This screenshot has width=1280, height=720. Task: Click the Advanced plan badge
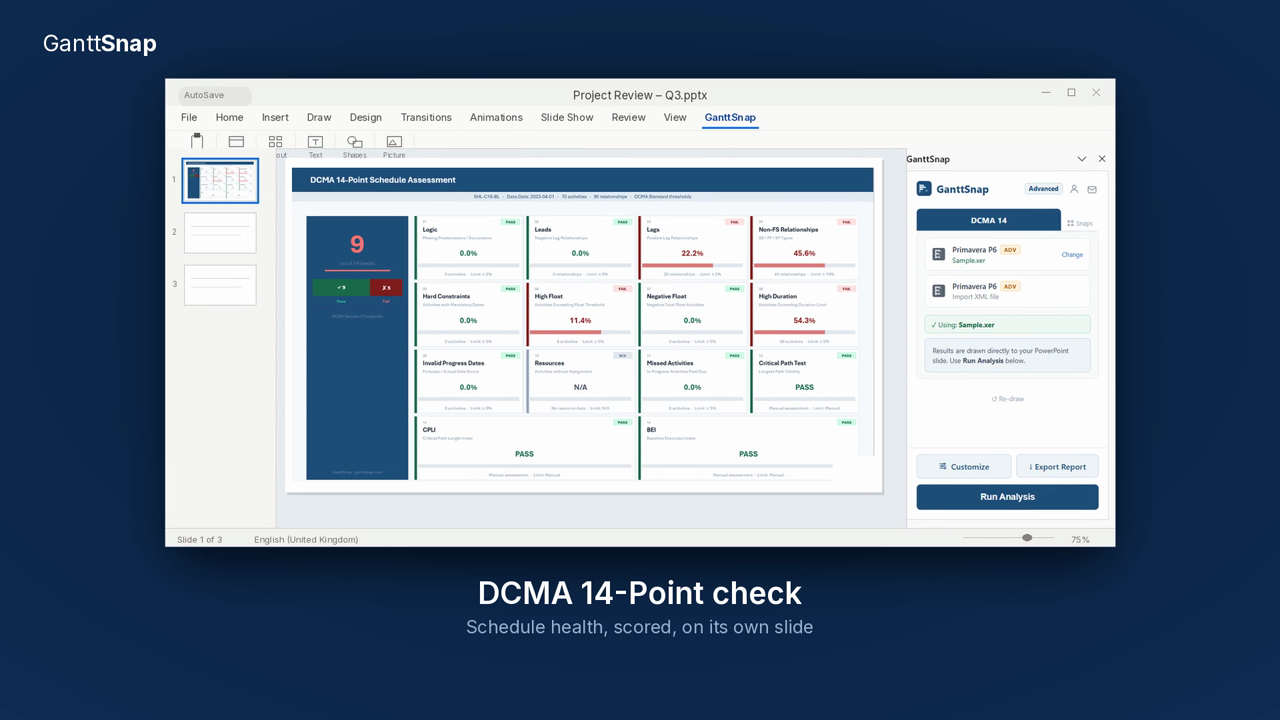(1043, 189)
